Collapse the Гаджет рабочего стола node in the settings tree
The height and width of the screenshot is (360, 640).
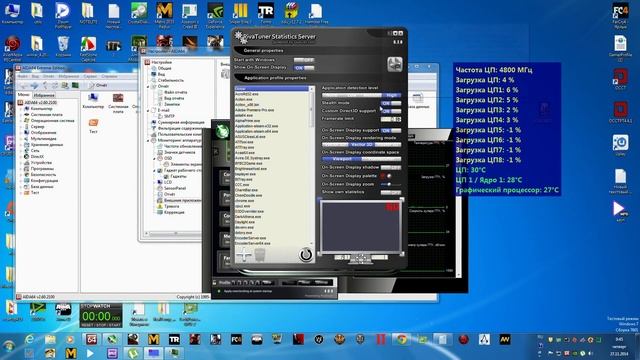pyautogui.click(x=155, y=170)
